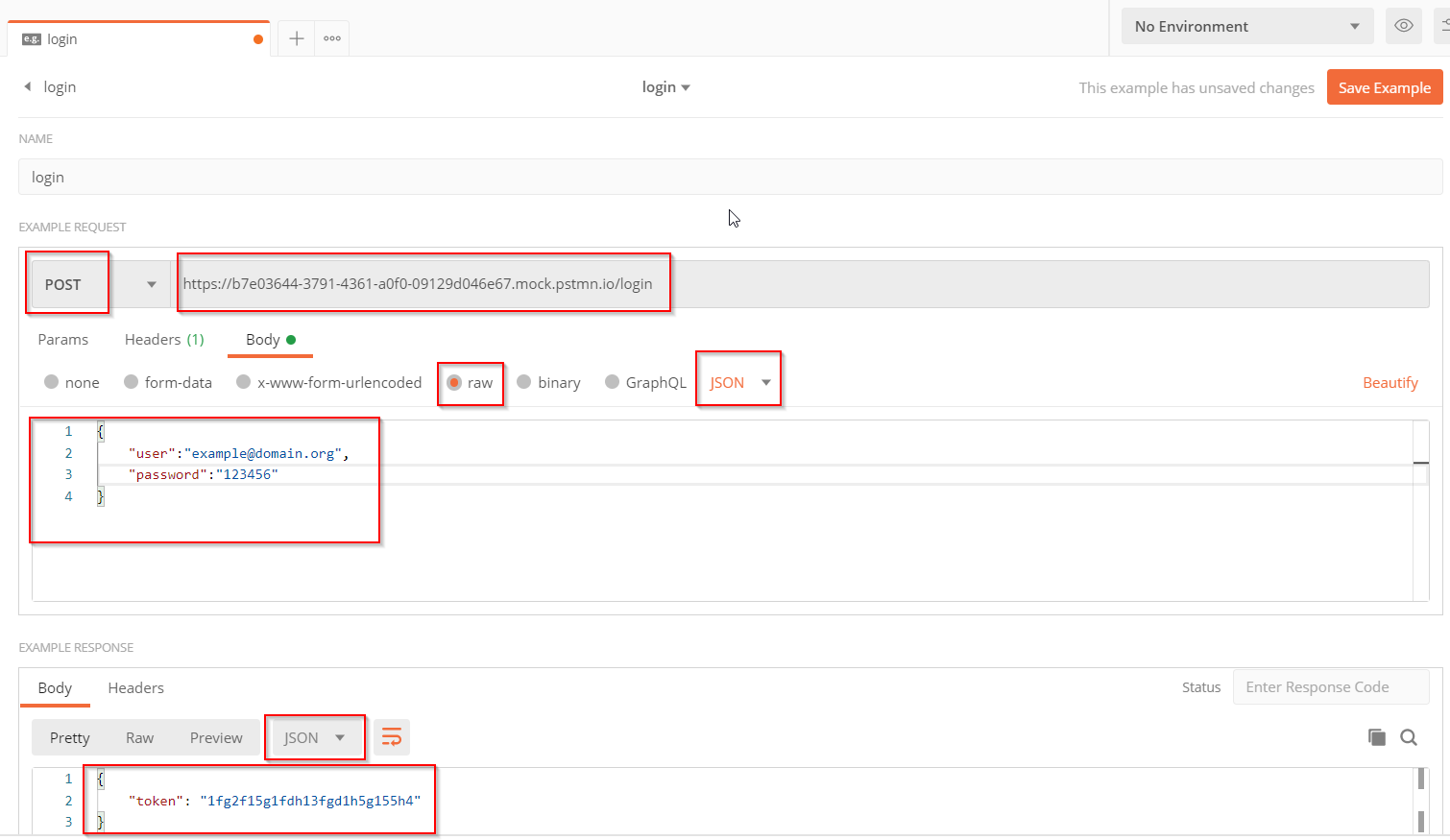Open the No Environment dropdown
Screen dimensions: 1450x840
[1247, 26]
